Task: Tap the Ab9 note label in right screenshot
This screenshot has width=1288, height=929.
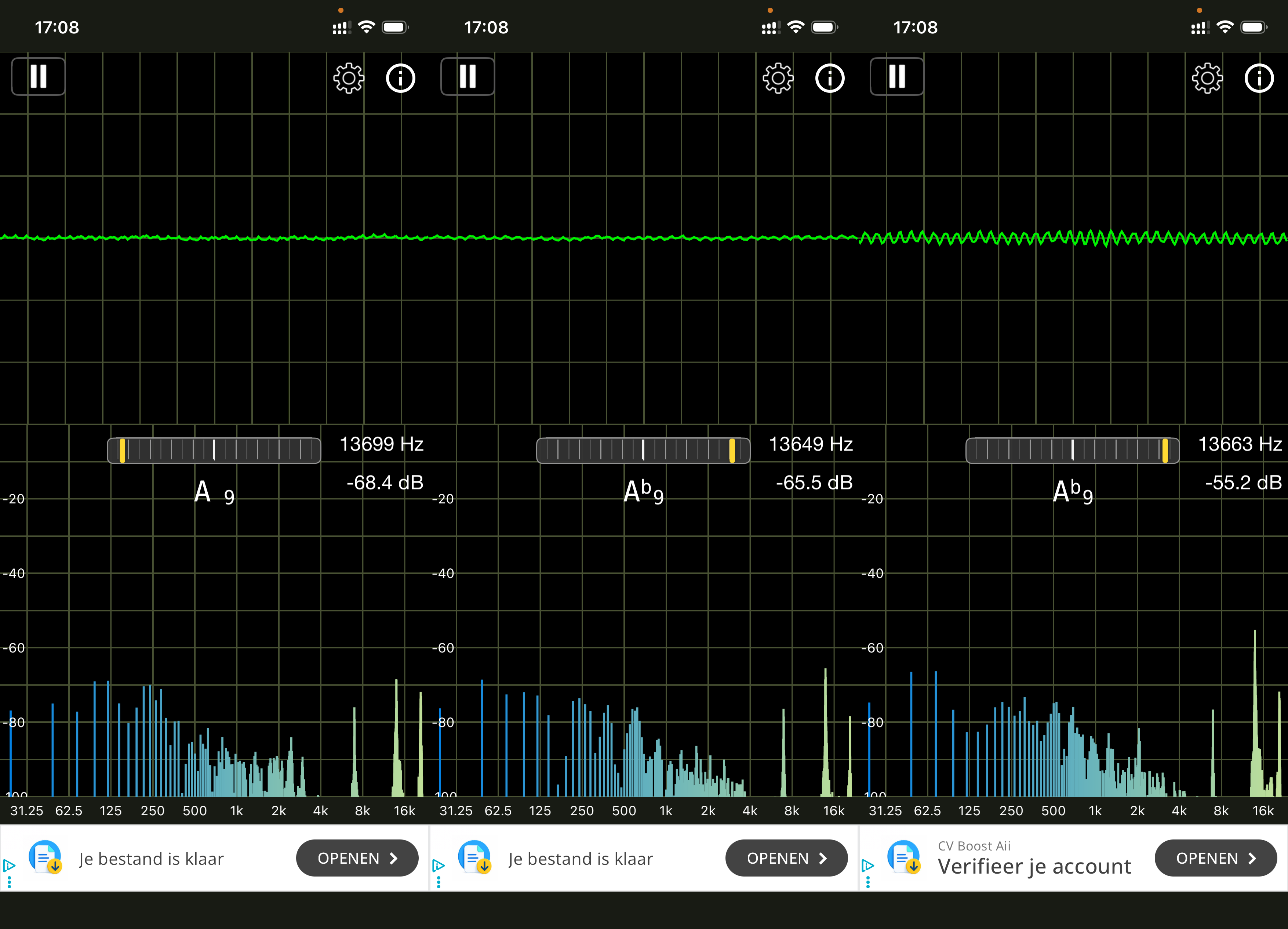Action: pyautogui.click(x=1073, y=492)
